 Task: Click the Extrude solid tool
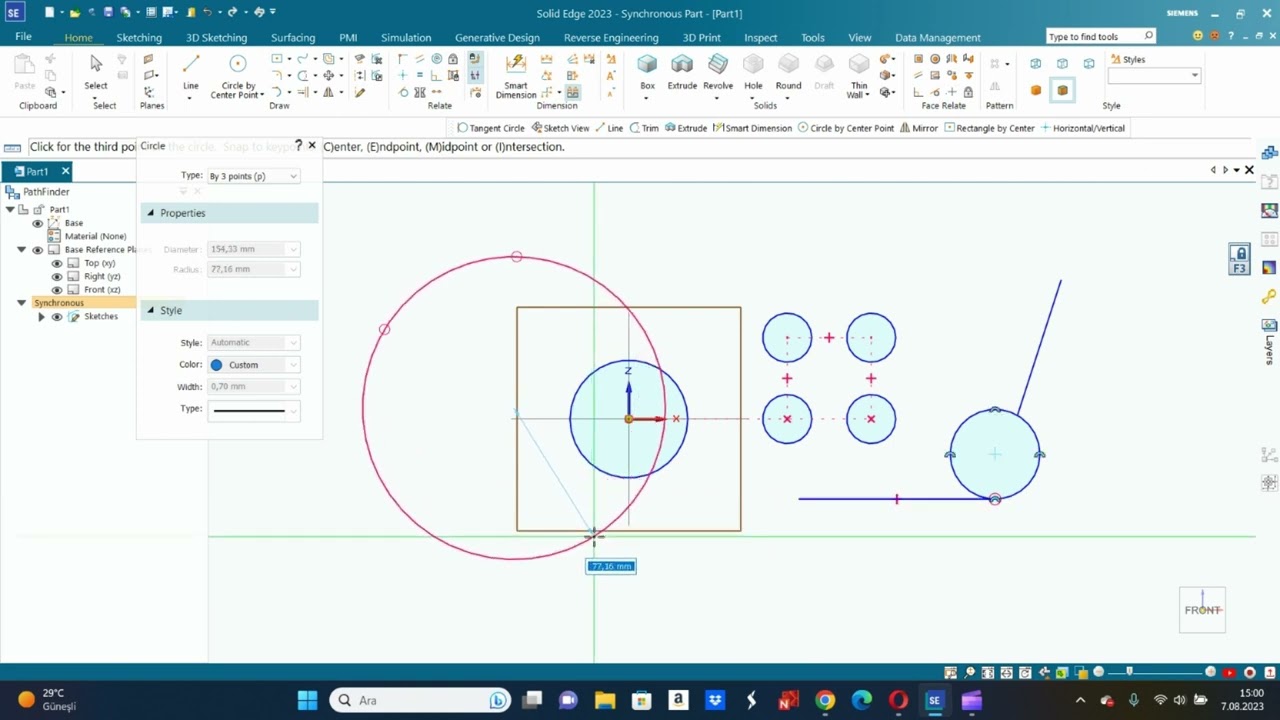click(x=682, y=72)
